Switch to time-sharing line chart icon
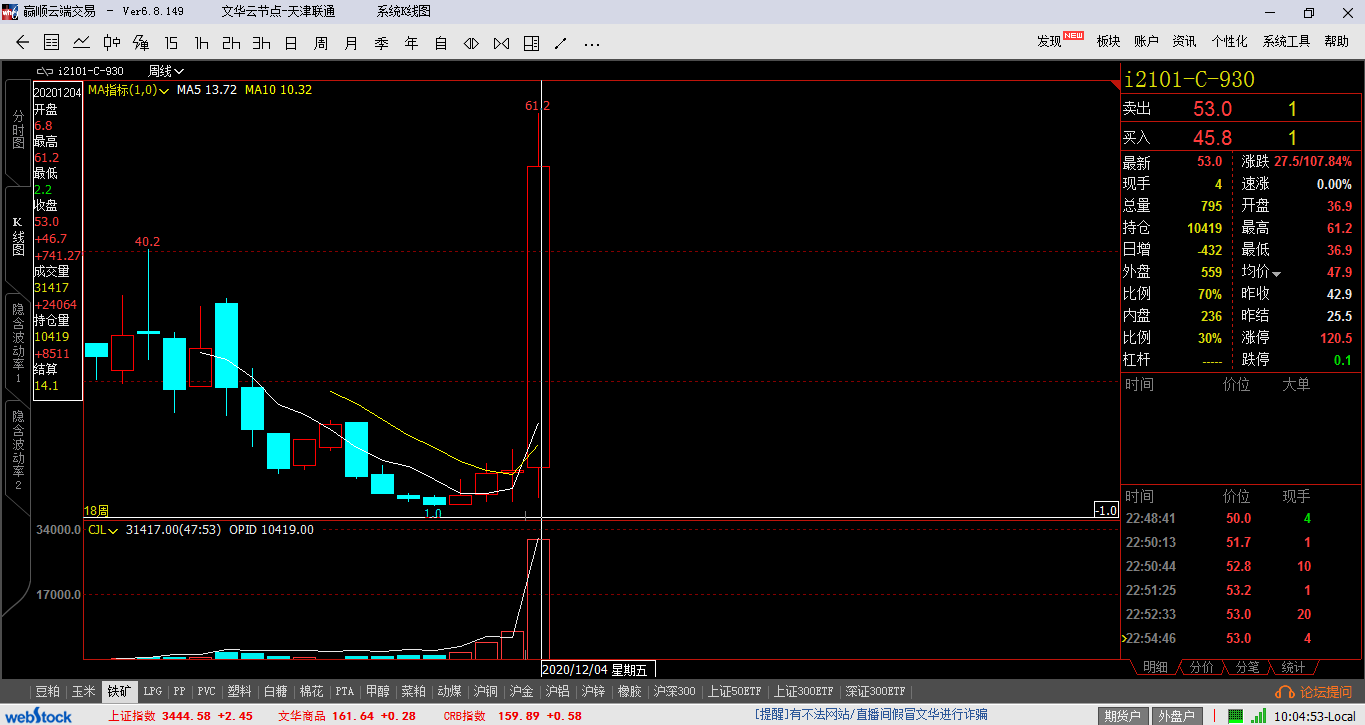 click(x=82, y=43)
